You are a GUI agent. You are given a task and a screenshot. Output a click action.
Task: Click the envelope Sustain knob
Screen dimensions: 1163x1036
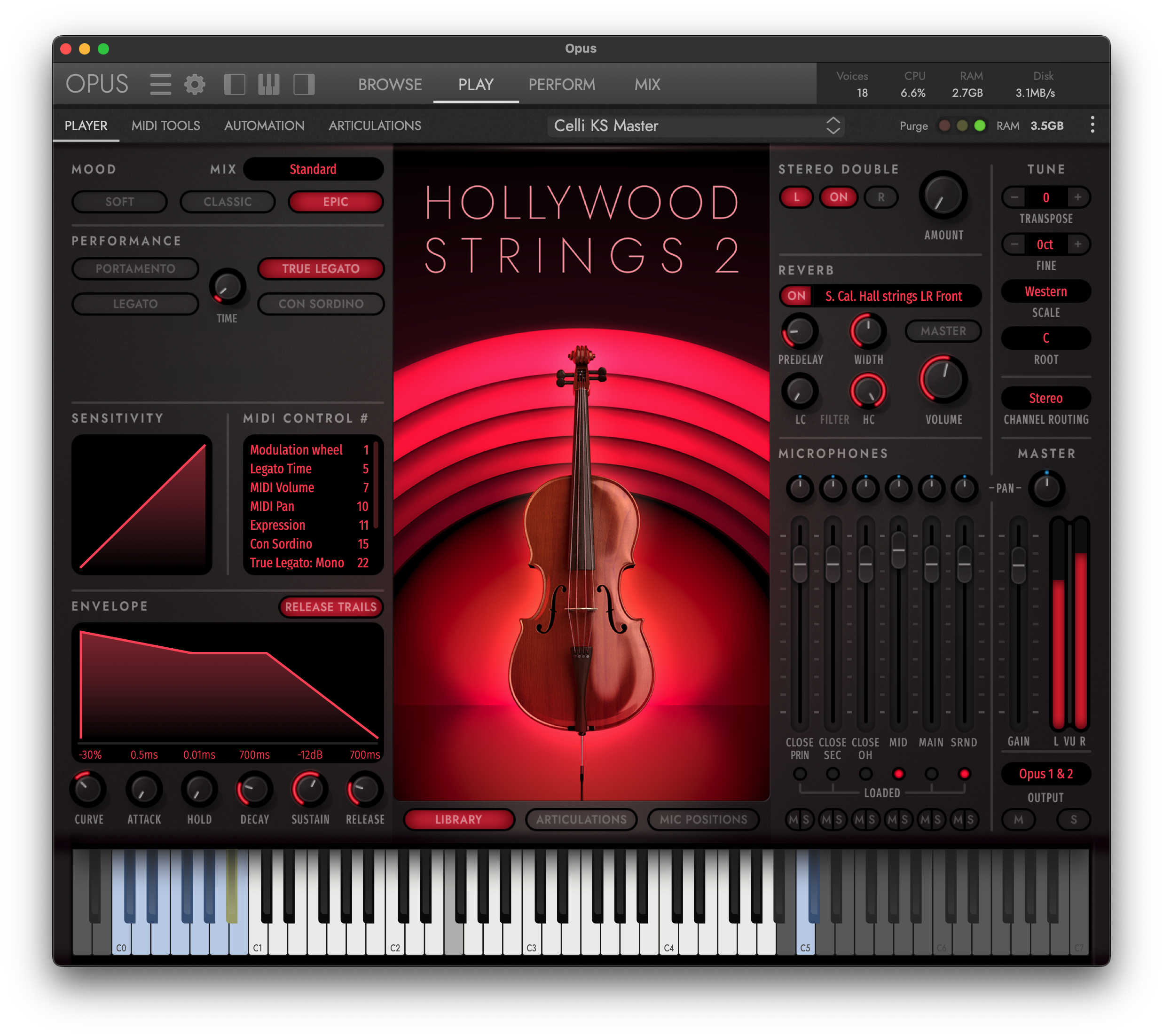click(309, 790)
